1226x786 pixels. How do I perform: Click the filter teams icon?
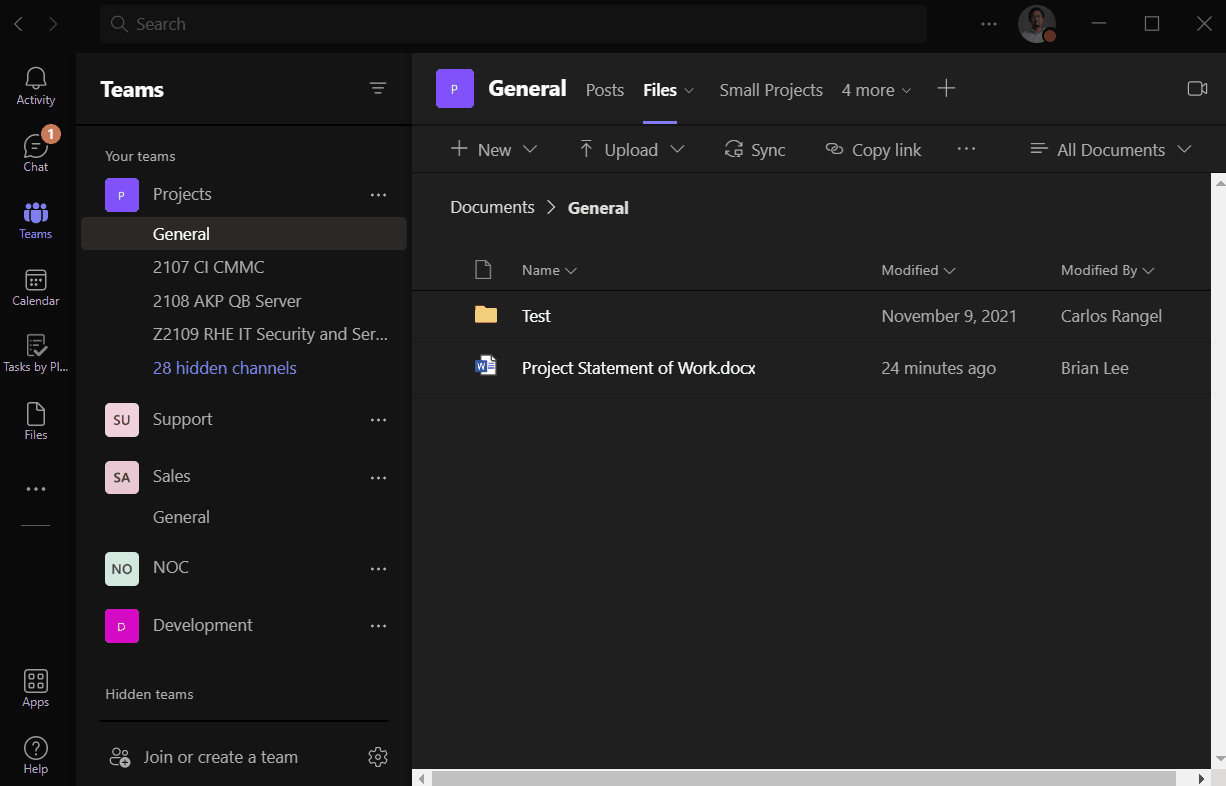click(x=378, y=89)
